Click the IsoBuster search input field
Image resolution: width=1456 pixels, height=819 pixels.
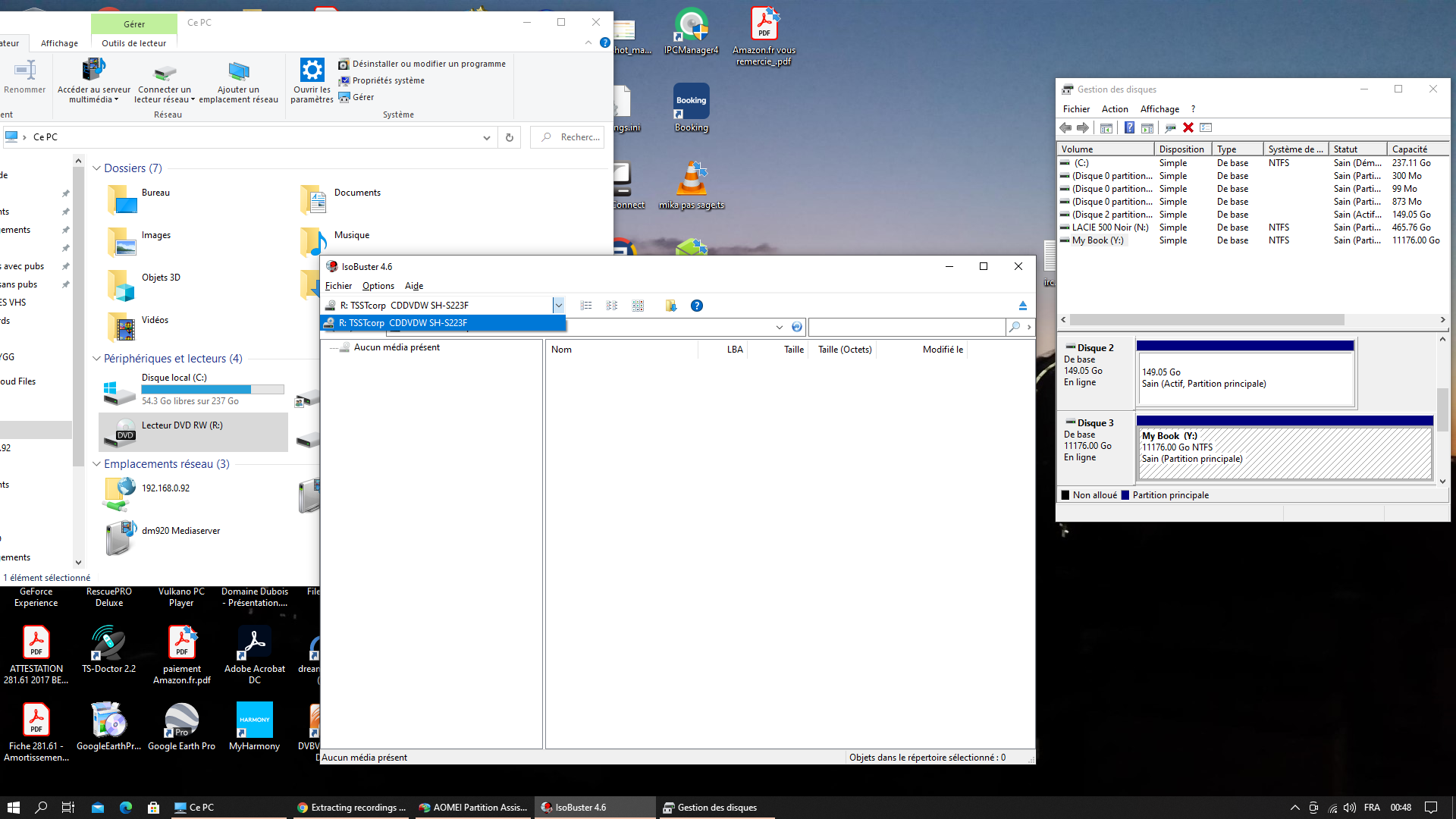coord(907,327)
